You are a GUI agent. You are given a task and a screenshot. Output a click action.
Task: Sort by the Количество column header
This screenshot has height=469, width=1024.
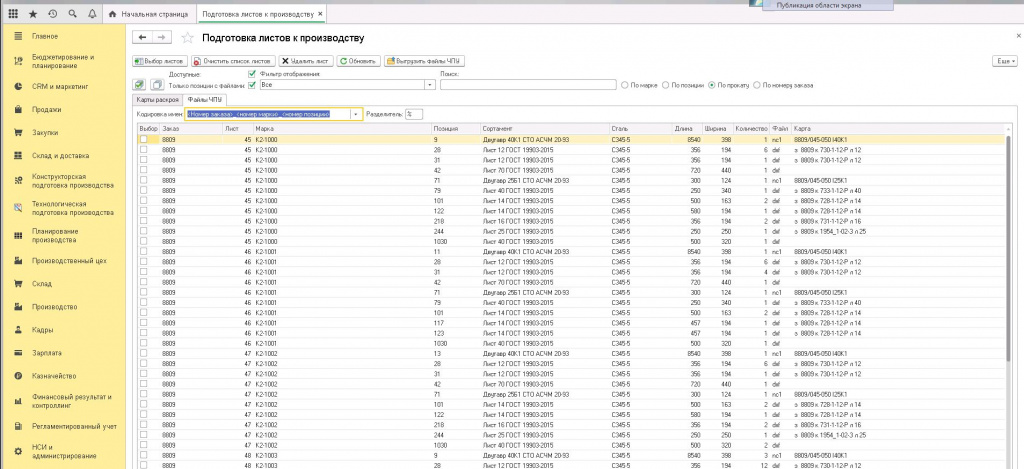751,129
